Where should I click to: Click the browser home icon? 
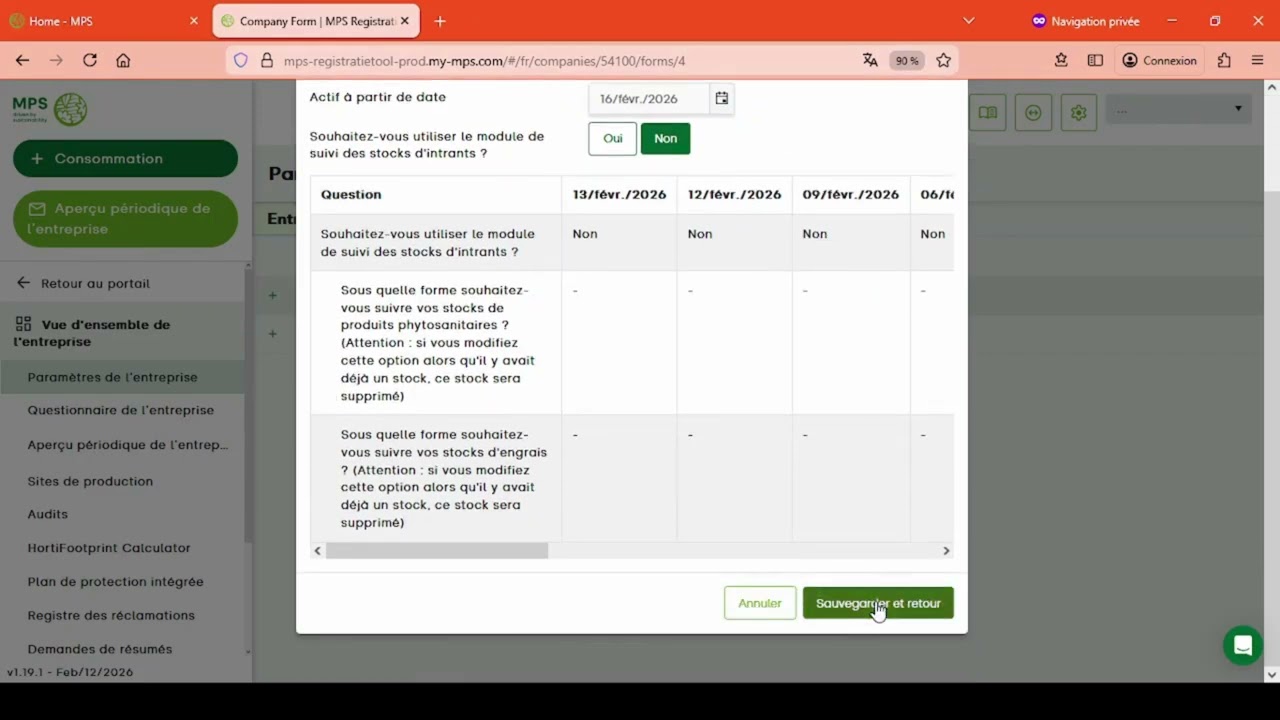123,60
